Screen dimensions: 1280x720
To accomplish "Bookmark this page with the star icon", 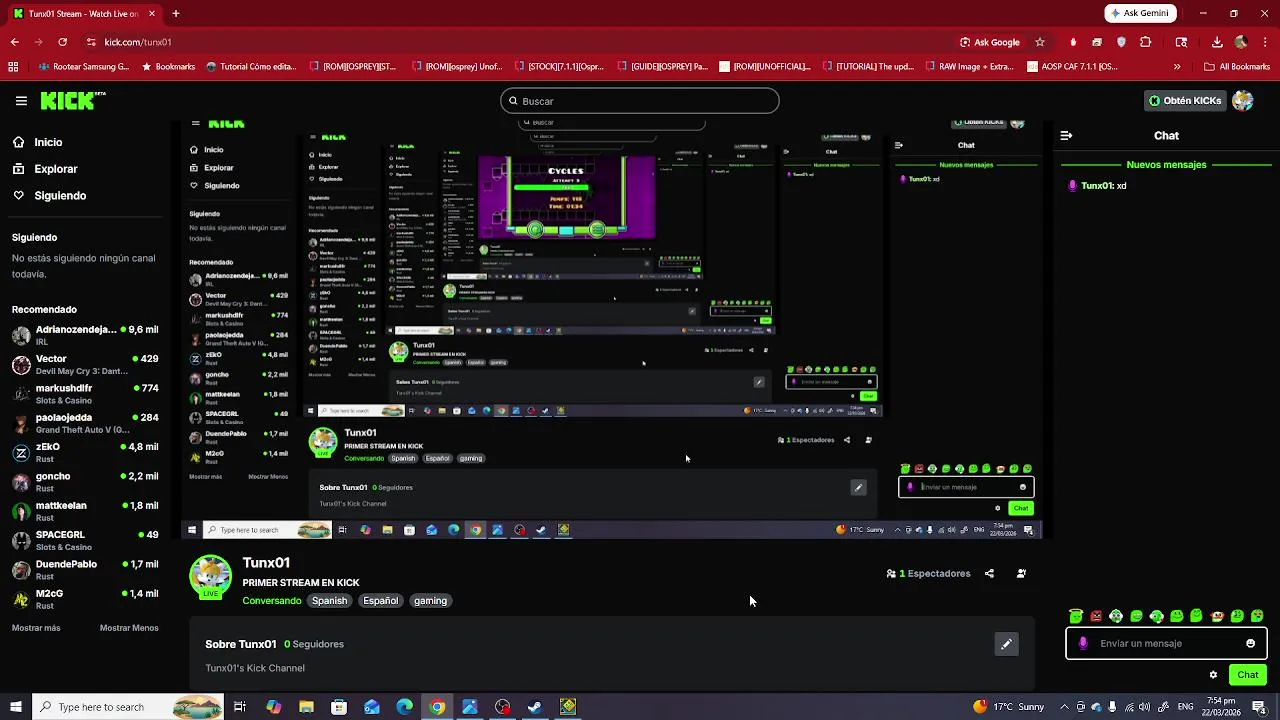I will tap(1040, 42).
